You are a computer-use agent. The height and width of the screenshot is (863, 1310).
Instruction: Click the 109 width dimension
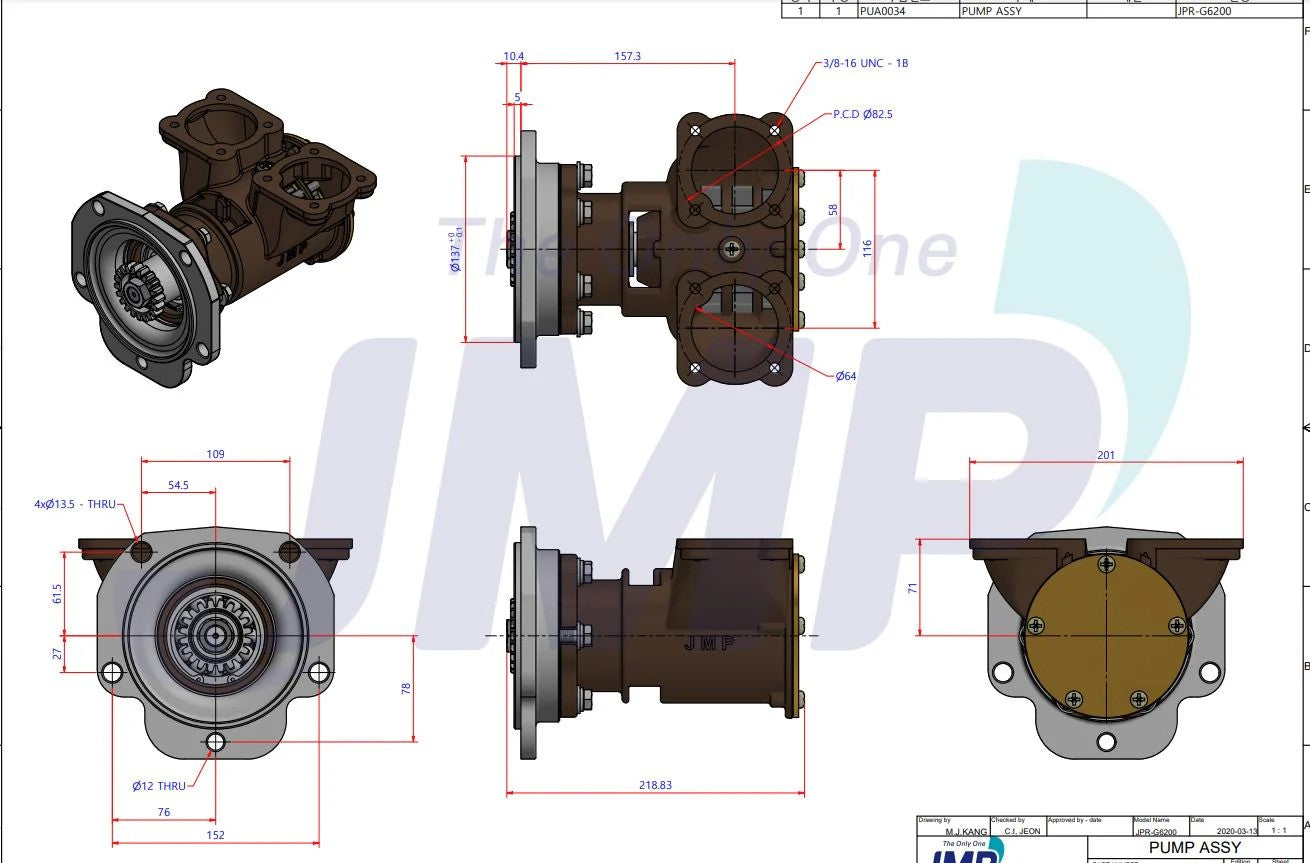(215, 454)
